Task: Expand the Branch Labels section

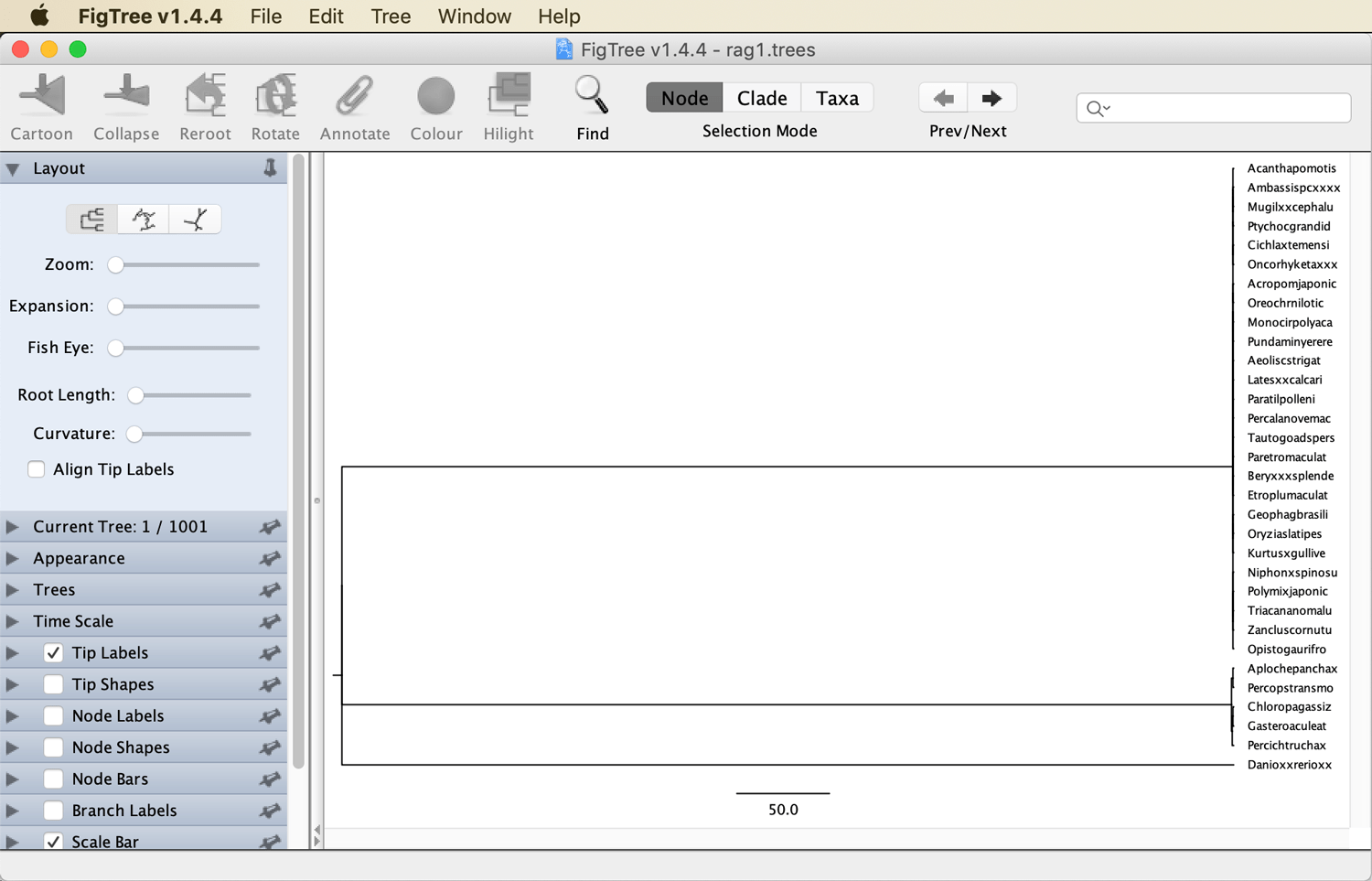Action: click(13, 811)
